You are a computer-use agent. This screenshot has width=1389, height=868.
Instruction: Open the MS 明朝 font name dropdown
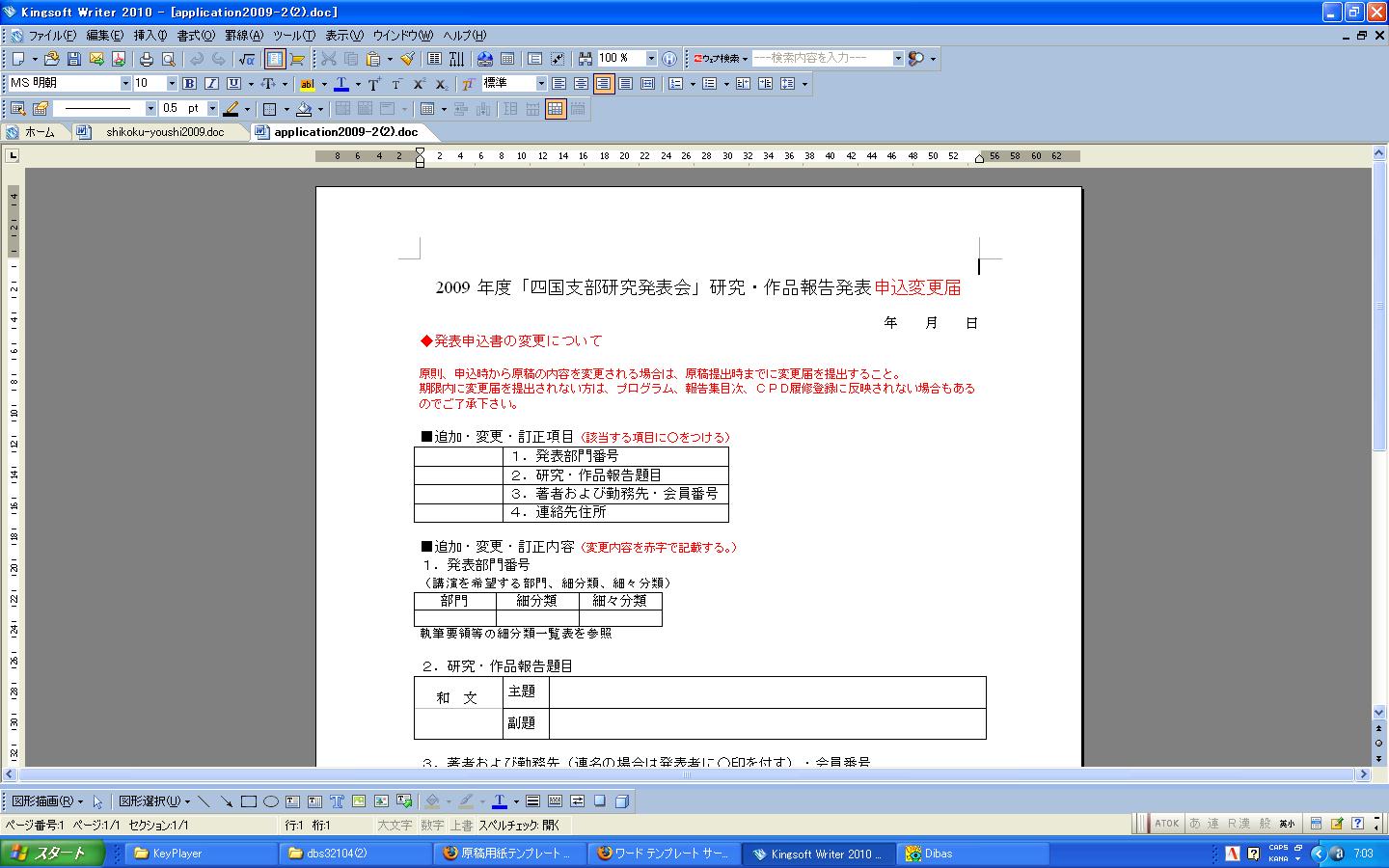[x=125, y=84]
